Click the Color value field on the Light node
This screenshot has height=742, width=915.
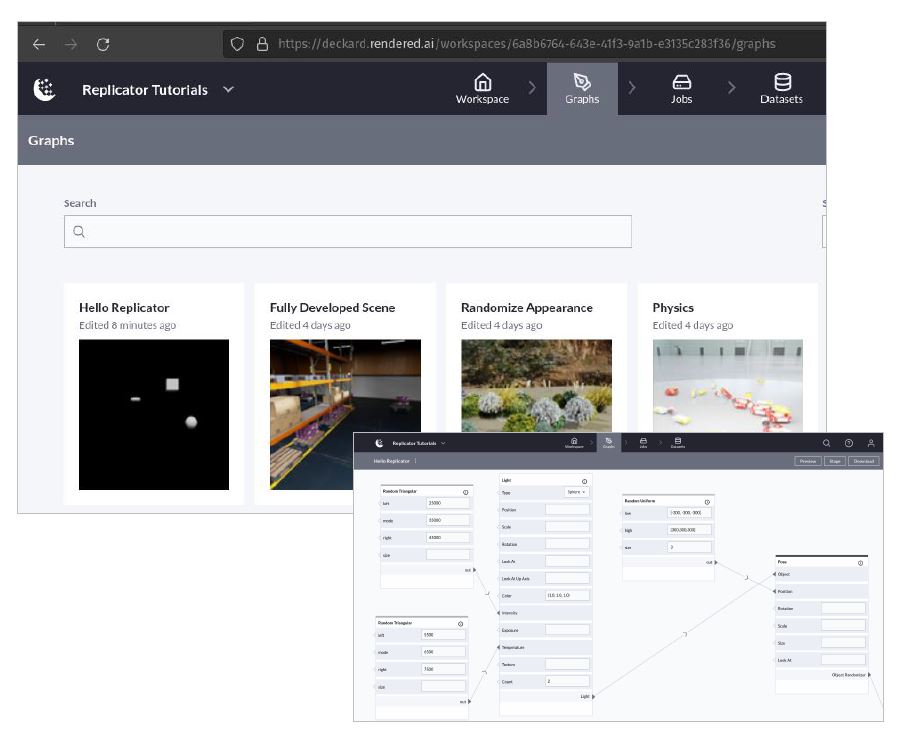[567, 596]
